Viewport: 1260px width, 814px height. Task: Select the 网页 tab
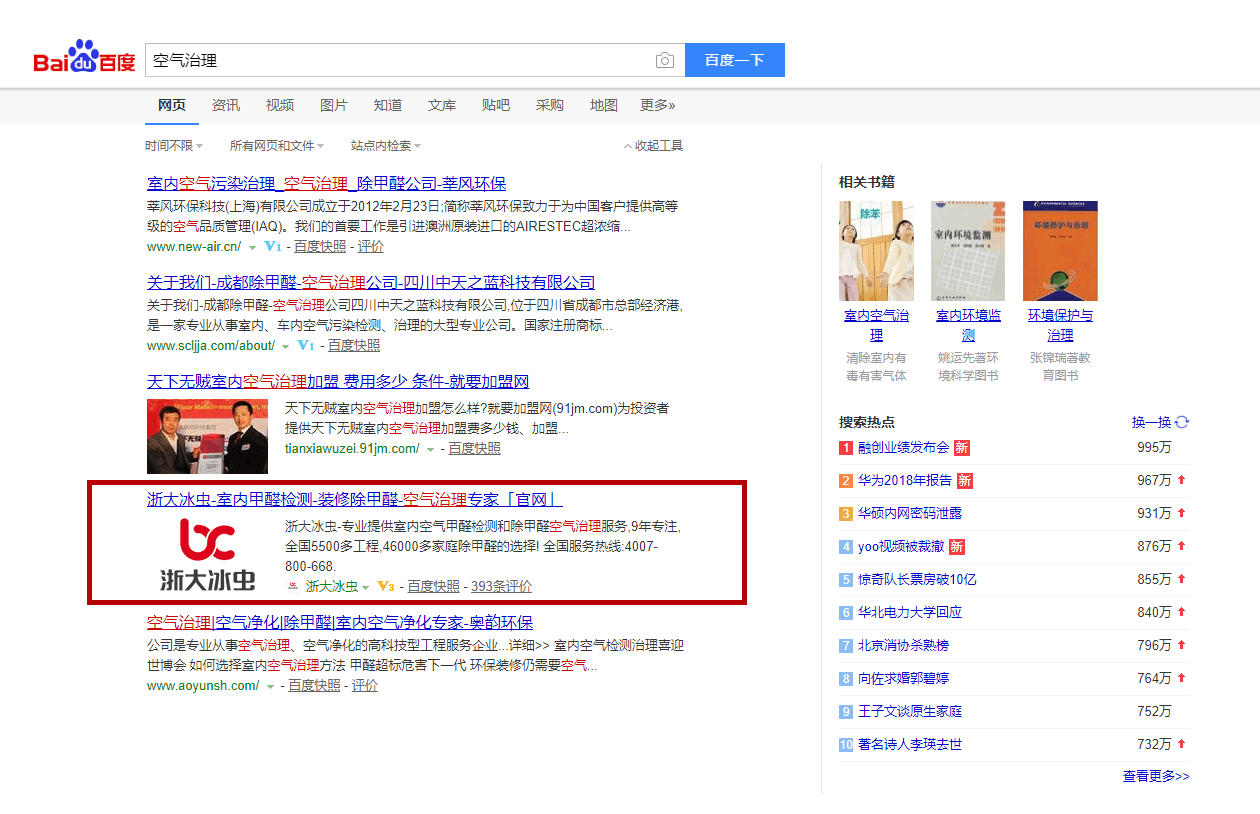click(x=172, y=105)
